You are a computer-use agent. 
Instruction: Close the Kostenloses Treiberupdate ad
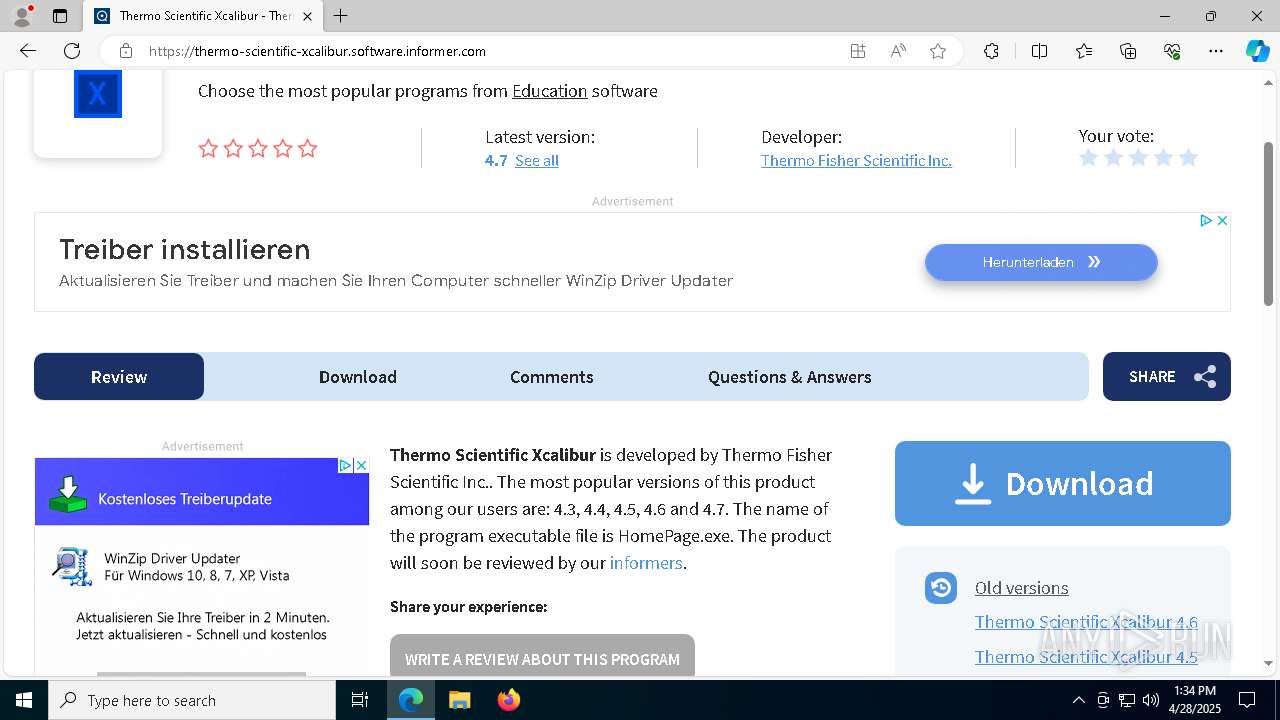pyautogui.click(x=362, y=465)
